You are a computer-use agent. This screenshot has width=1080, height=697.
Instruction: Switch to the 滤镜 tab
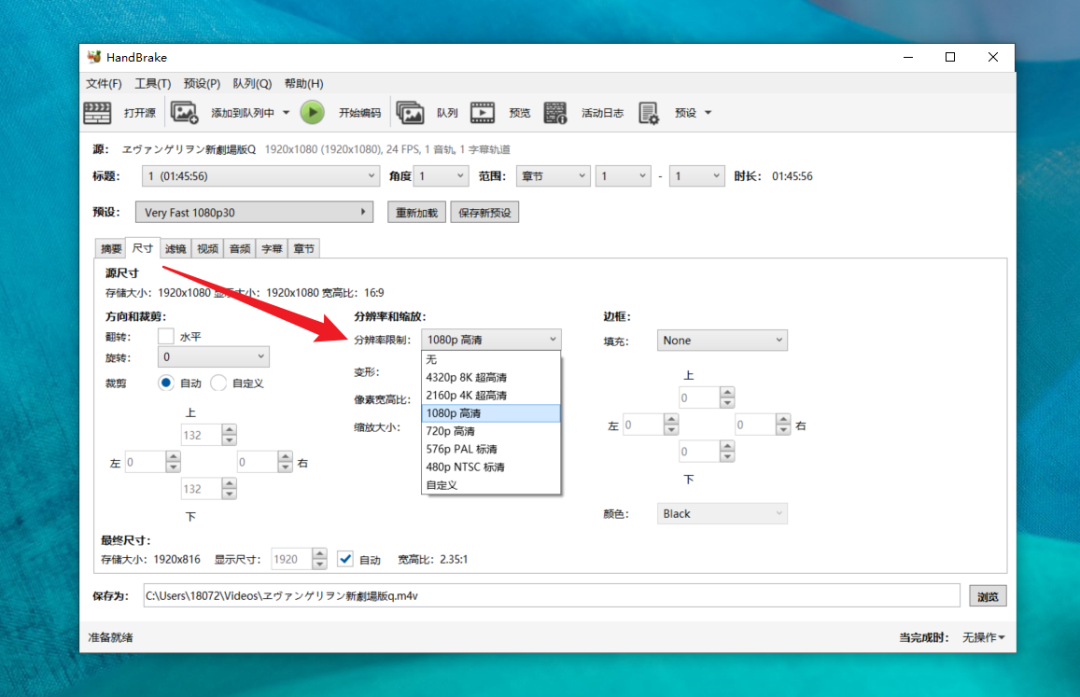[175, 249]
